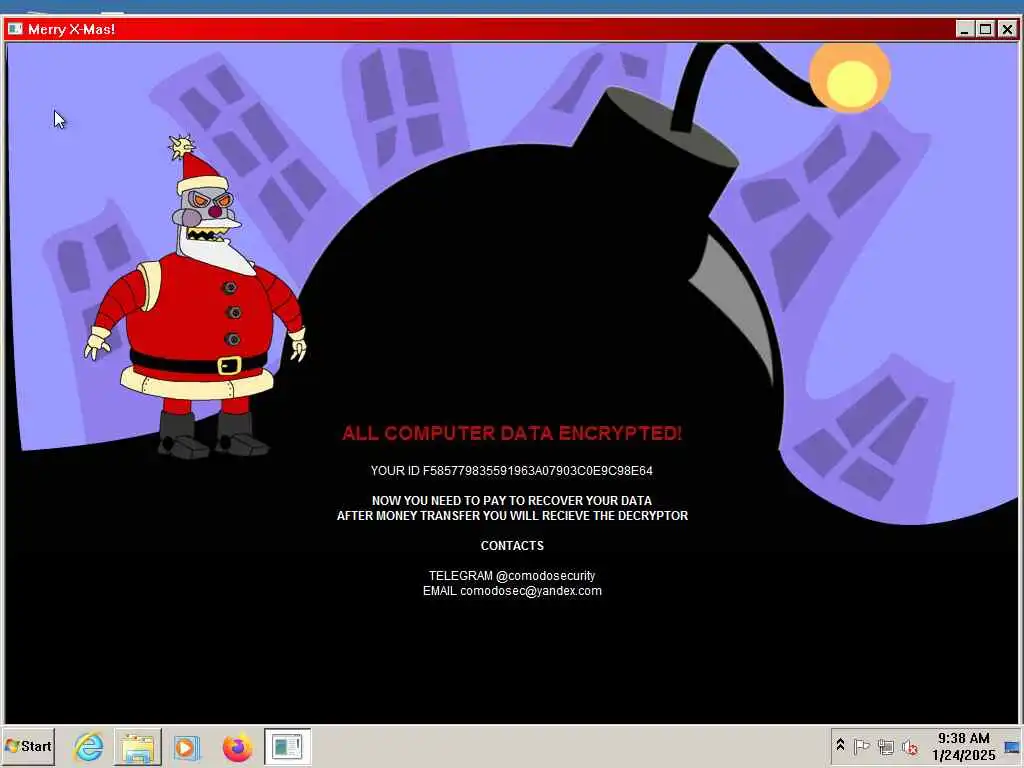Open Windows Explorer folder icon in taskbar
The width and height of the screenshot is (1024, 768).
pos(138,746)
